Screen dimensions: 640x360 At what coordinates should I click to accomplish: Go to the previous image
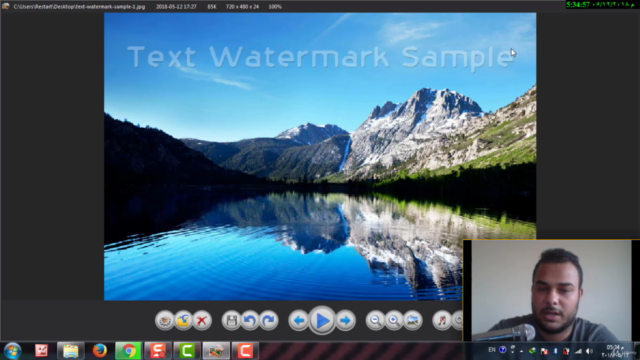(x=298, y=320)
